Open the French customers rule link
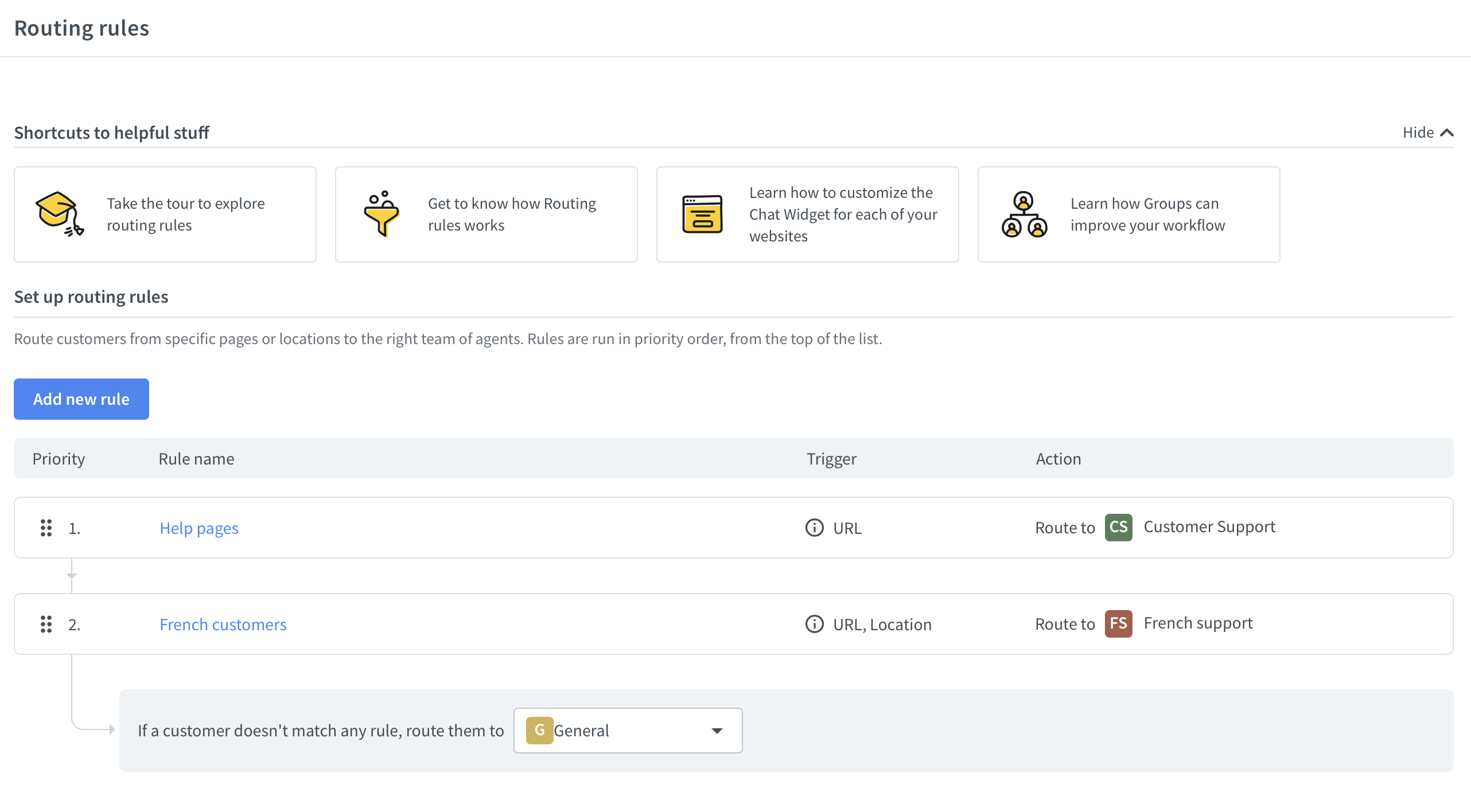This screenshot has height=812, width=1471. pos(223,624)
